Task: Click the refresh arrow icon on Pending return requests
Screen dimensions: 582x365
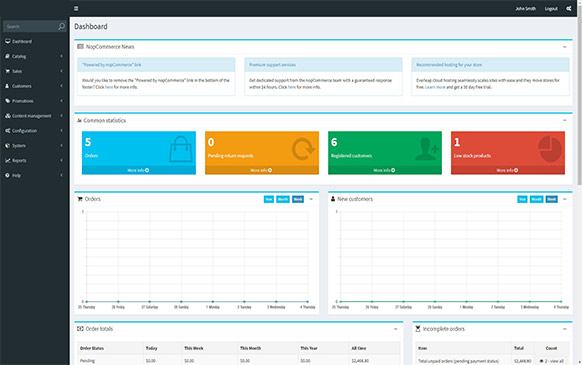Action: point(303,149)
